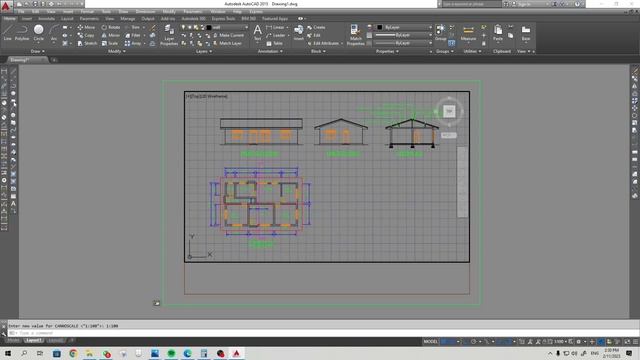This screenshot has width=640, height=360.
Task: Click Create block button
Action: click(x=316, y=27)
